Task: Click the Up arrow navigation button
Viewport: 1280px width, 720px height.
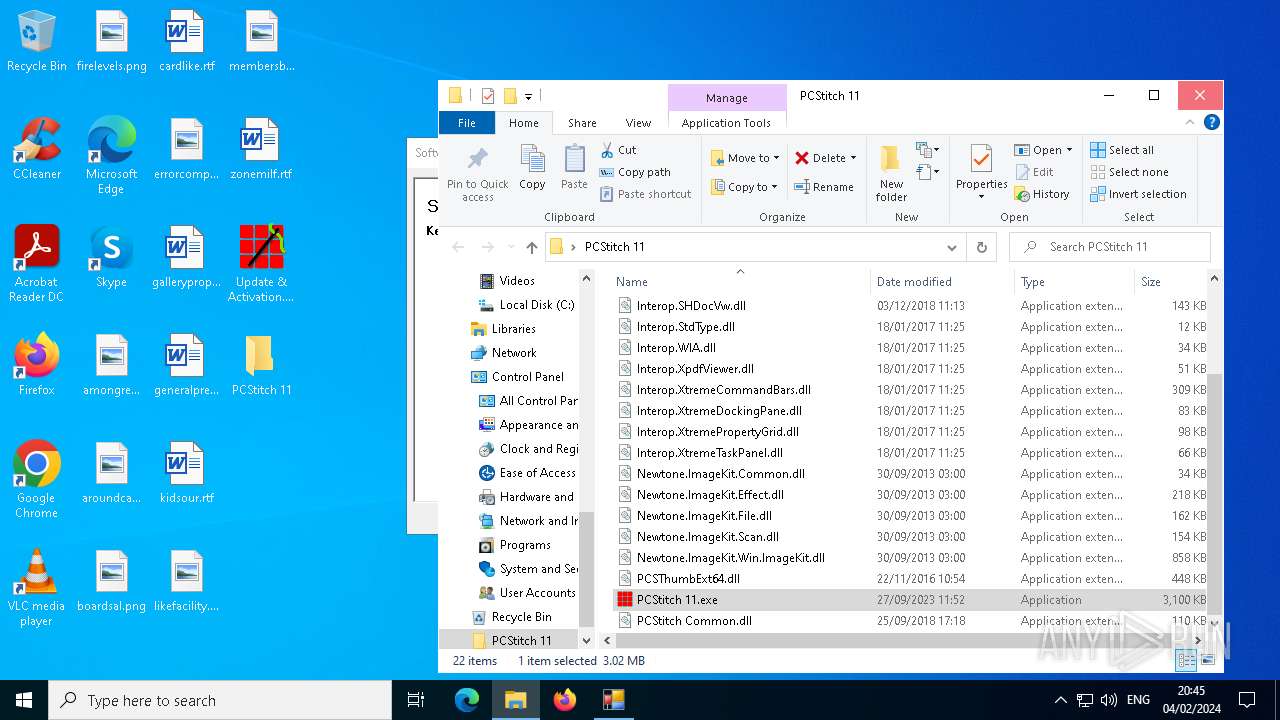Action: tap(532, 247)
